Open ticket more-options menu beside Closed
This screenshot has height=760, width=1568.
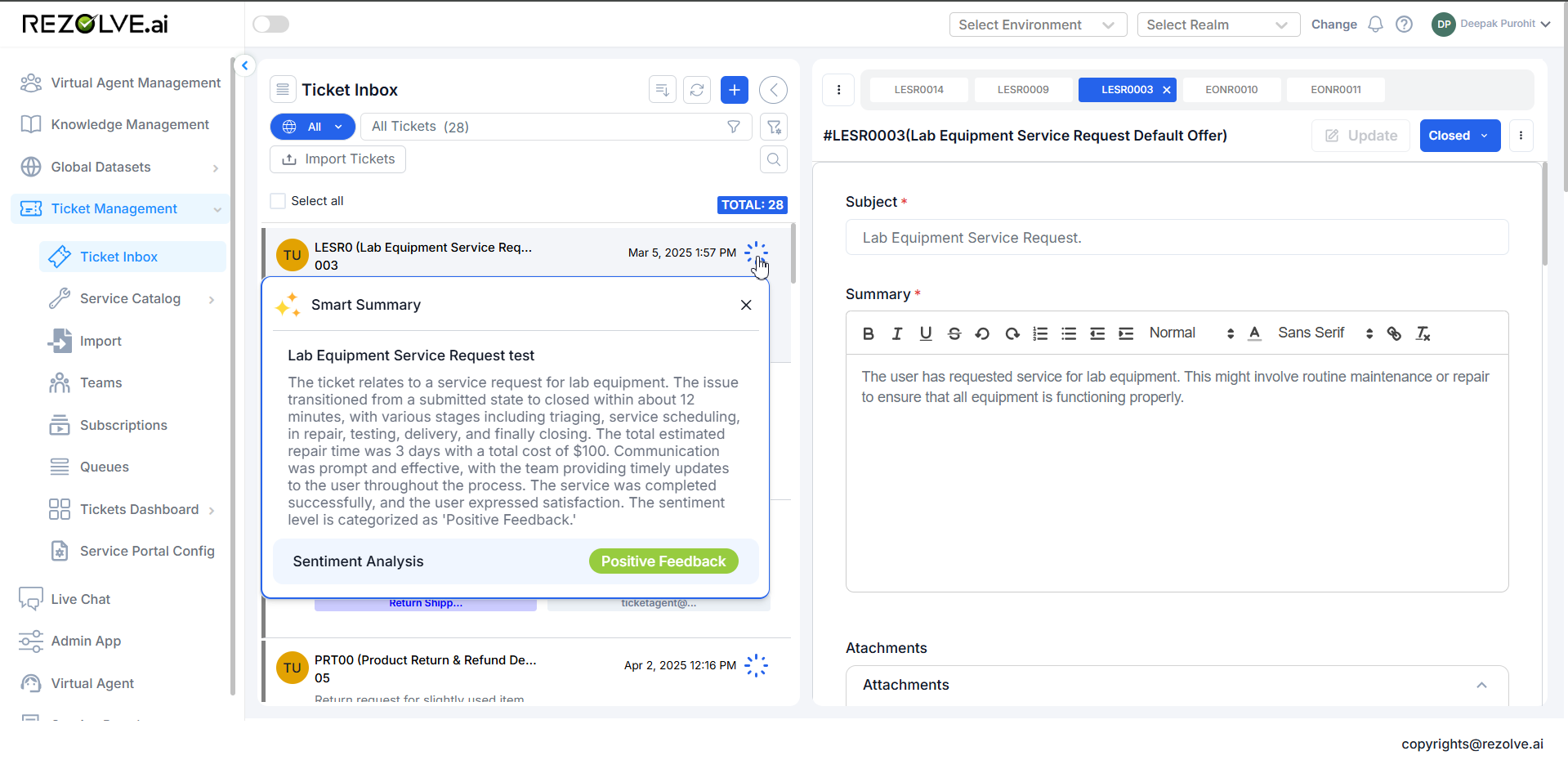pos(1521,136)
